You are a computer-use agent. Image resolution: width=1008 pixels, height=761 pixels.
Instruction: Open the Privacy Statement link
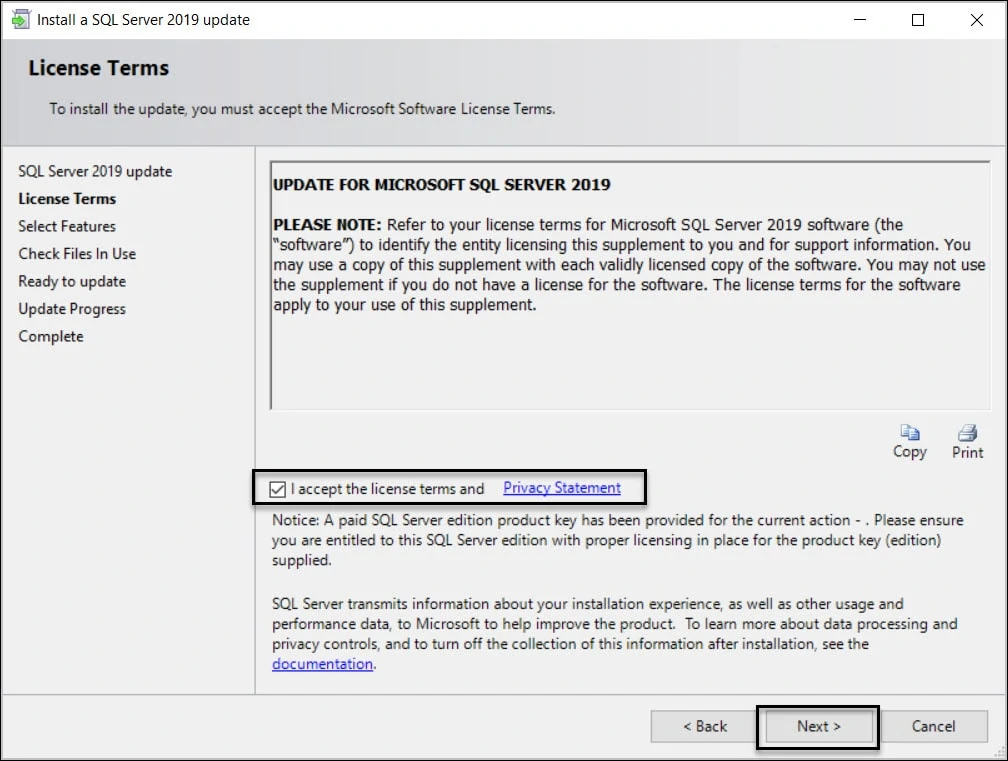coord(562,488)
